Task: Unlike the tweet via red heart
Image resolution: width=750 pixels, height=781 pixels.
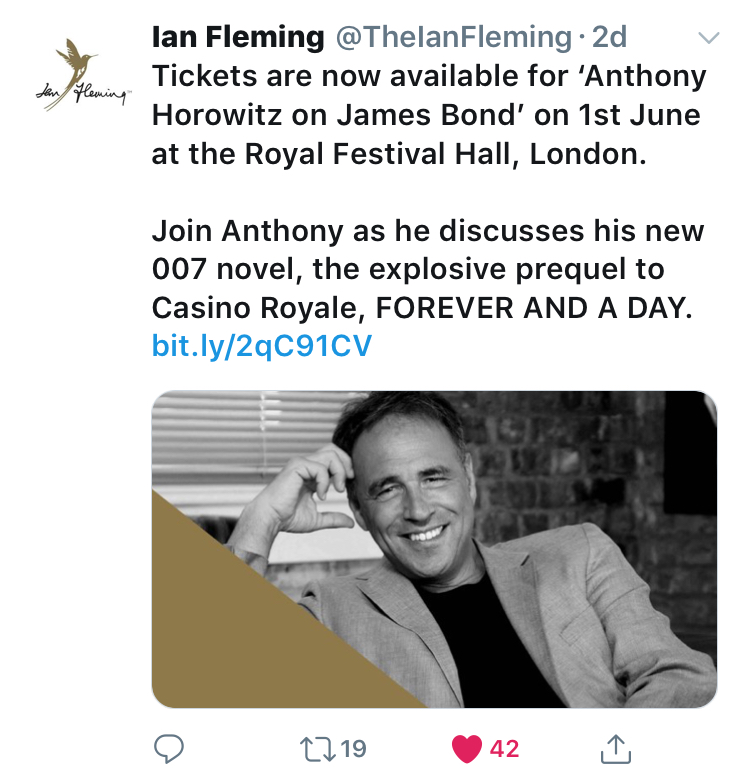Action: click(466, 748)
